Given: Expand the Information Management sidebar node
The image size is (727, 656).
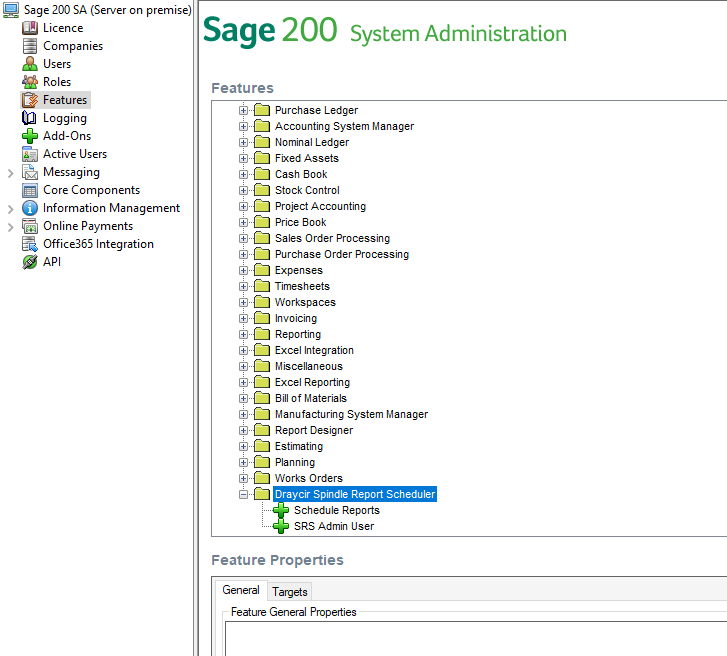Looking at the screenshot, I should [10, 209].
